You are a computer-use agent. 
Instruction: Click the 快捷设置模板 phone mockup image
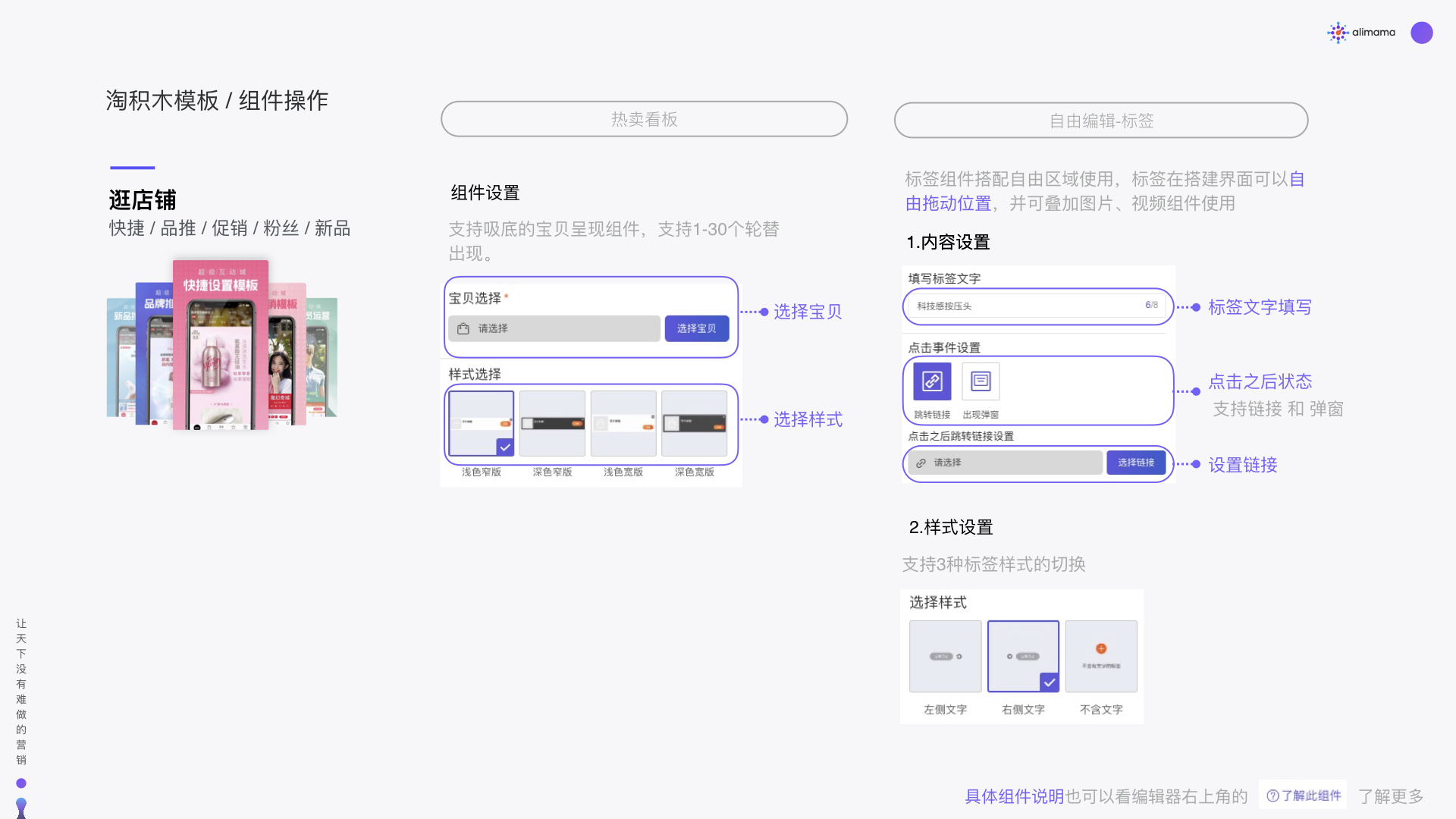[x=221, y=345]
